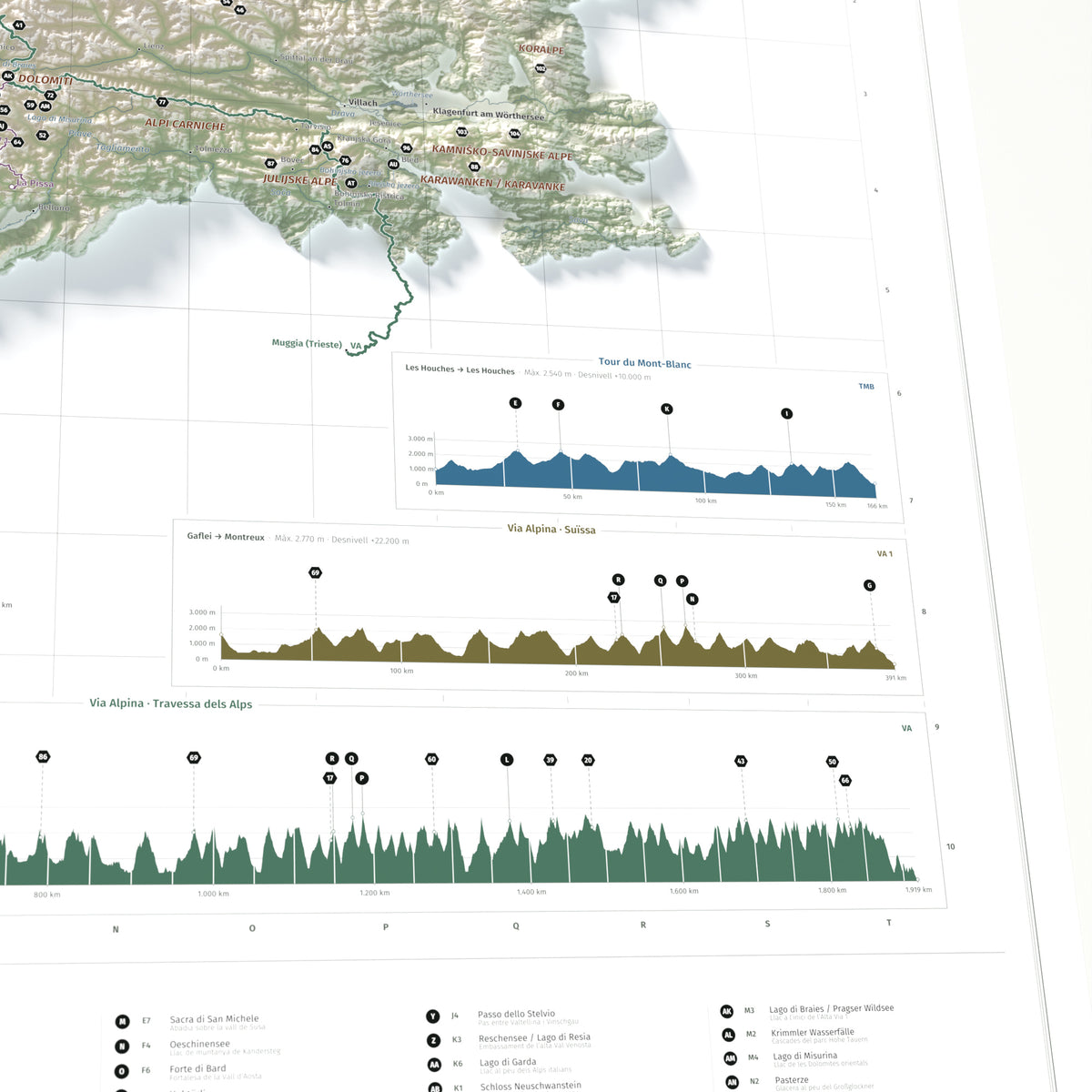Click the 'Muggia (Trieste)' route endpoint label

(x=307, y=343)
